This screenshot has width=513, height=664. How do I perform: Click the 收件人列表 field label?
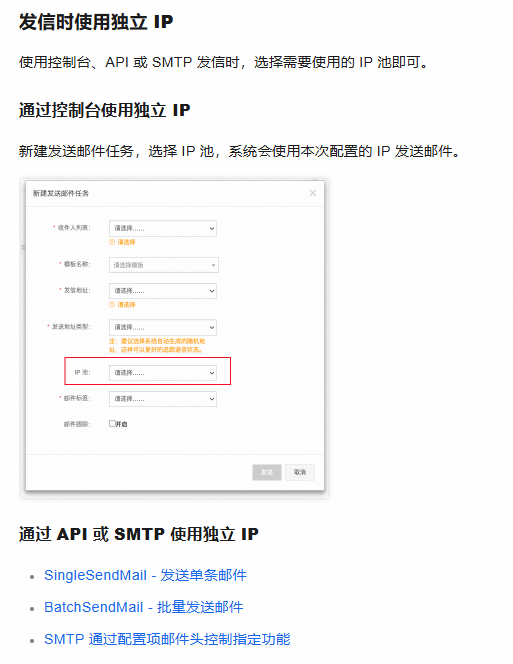(x=72, y=228)
